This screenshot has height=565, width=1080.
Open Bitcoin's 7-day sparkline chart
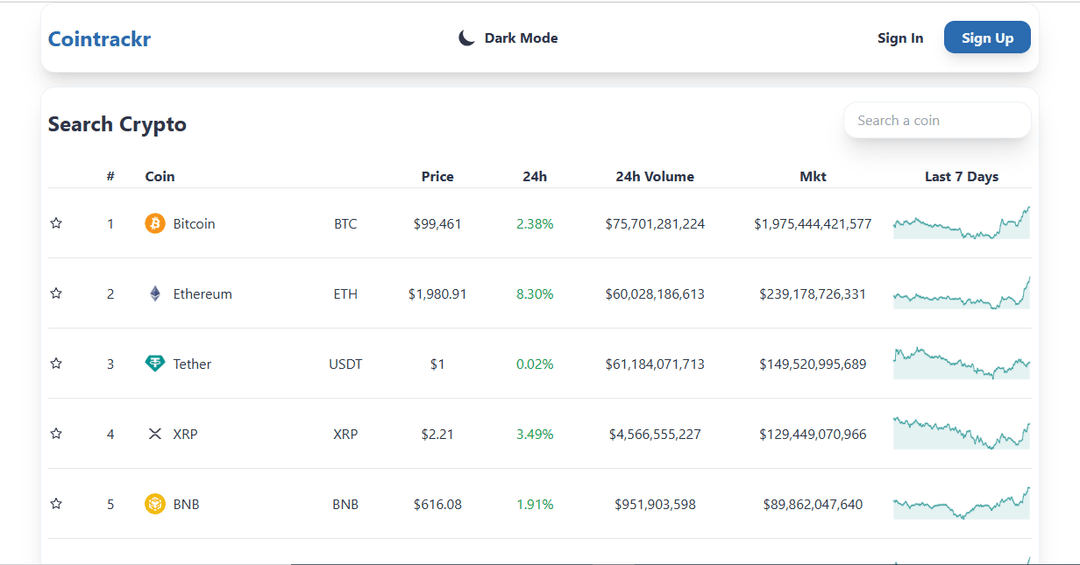pyautogui.click(x=962, y=223)
